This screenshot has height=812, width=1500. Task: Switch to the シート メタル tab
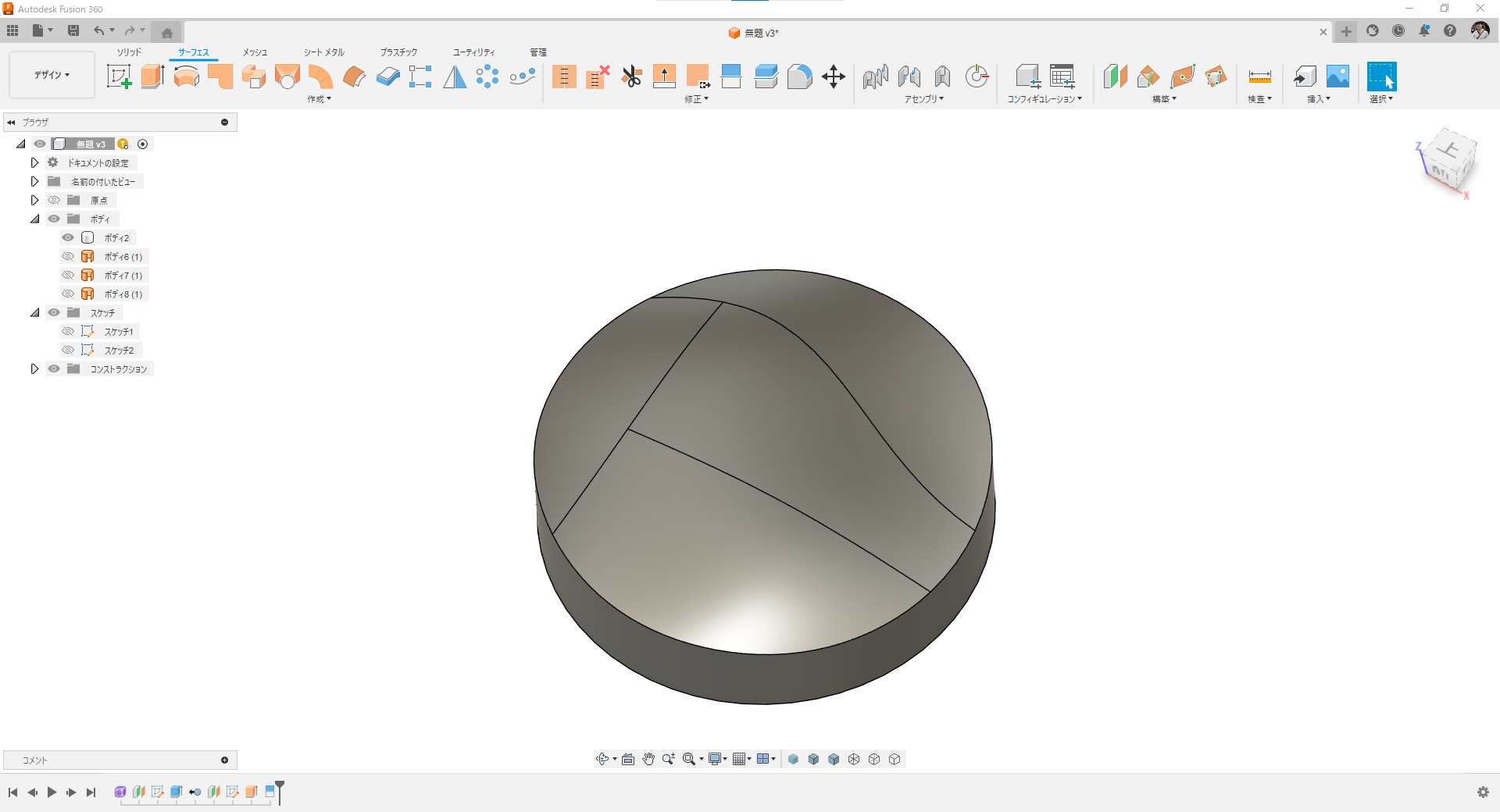(323, 52)
